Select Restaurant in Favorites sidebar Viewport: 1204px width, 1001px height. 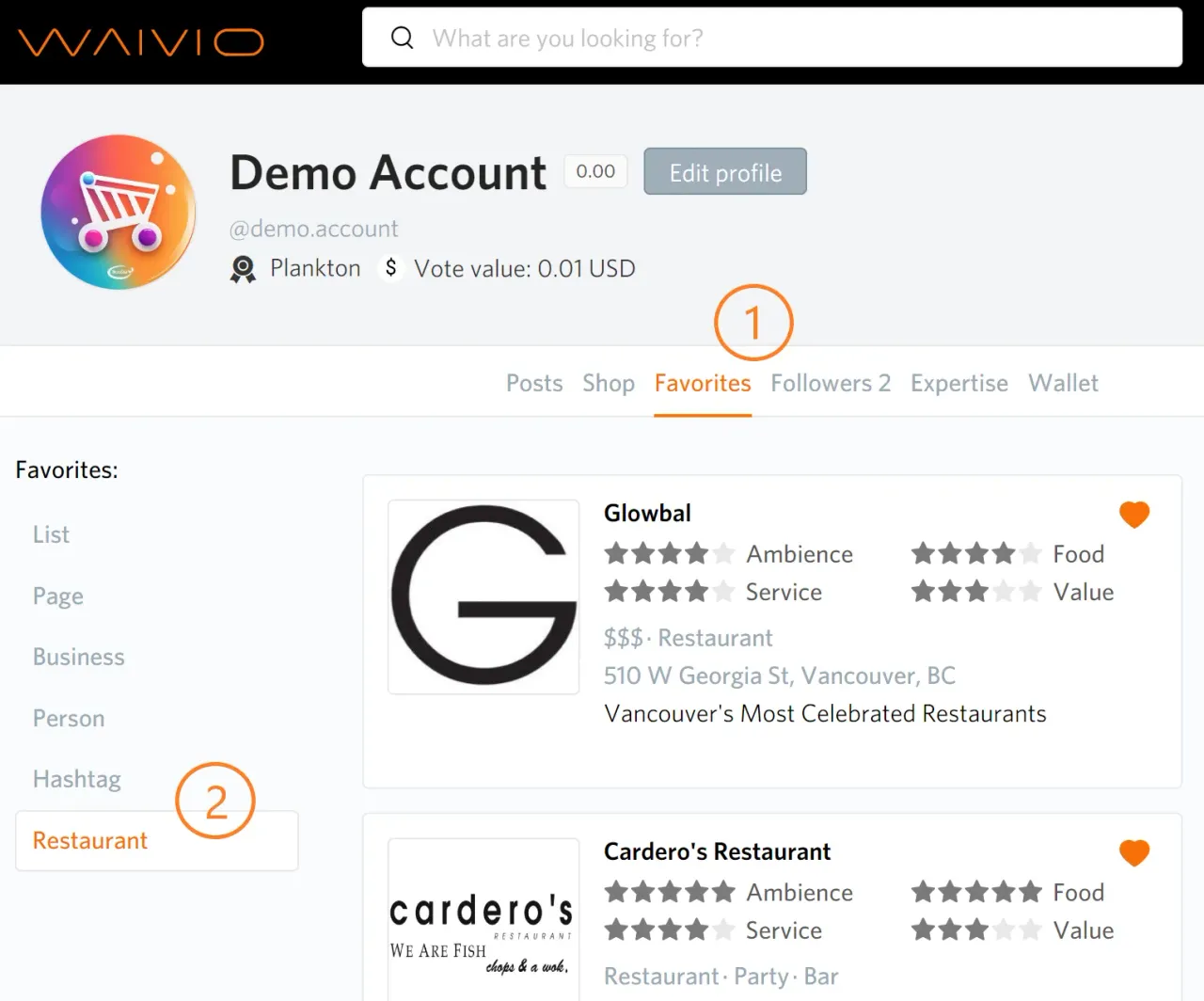[157, 840]
